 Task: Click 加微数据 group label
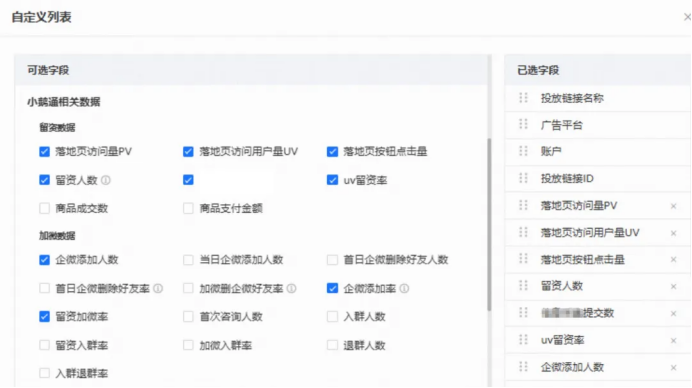pyautogui.click(x=57, y=236)
